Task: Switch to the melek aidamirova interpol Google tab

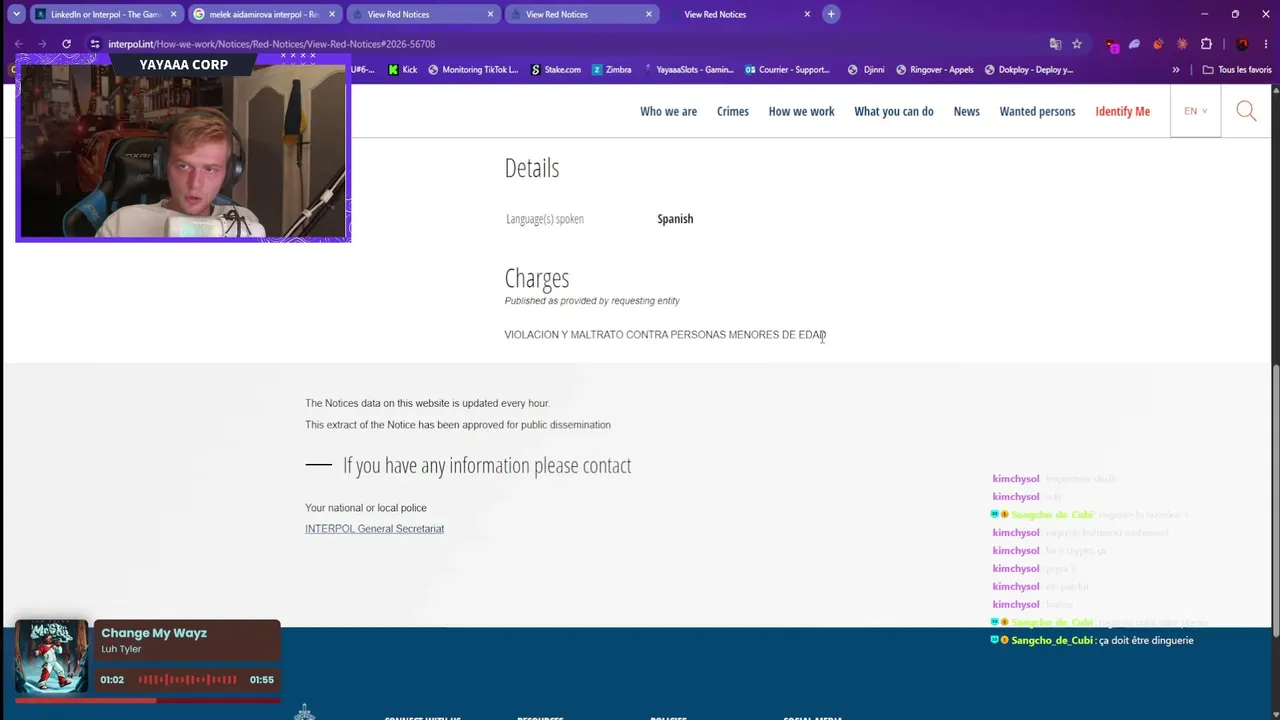Action: (x=263, y=14)
